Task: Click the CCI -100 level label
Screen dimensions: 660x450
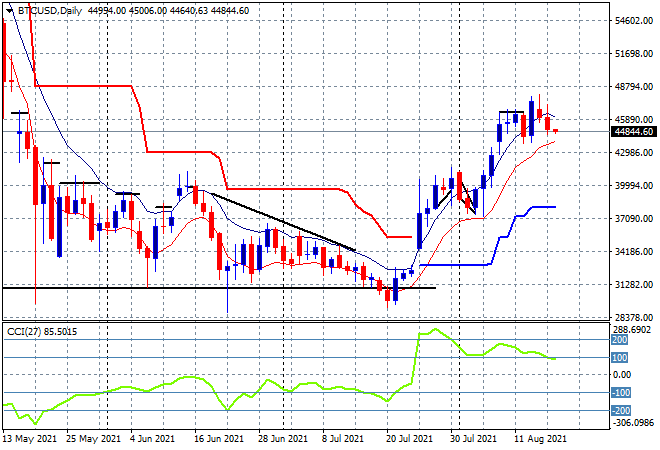Action: [x=621, y=393]
